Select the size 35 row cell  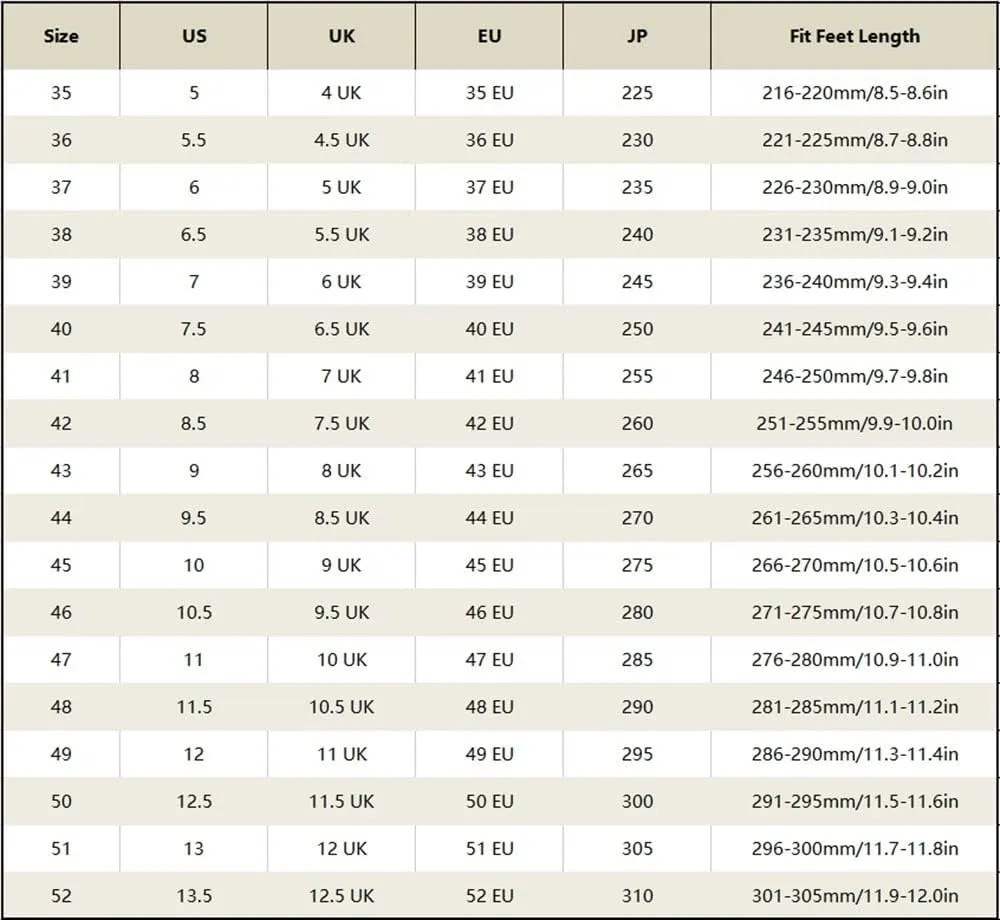[x=61, y=93]
